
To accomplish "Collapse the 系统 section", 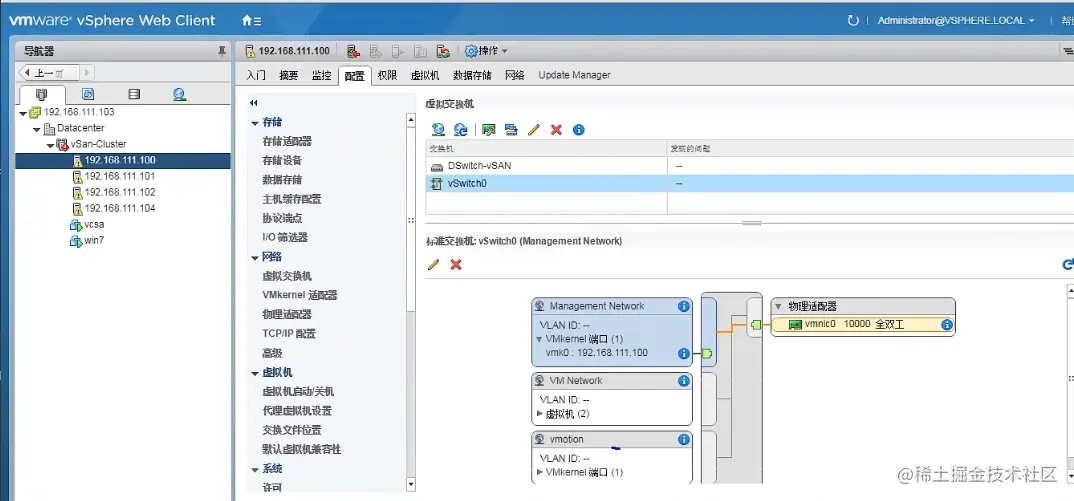I will coord(255,469).
